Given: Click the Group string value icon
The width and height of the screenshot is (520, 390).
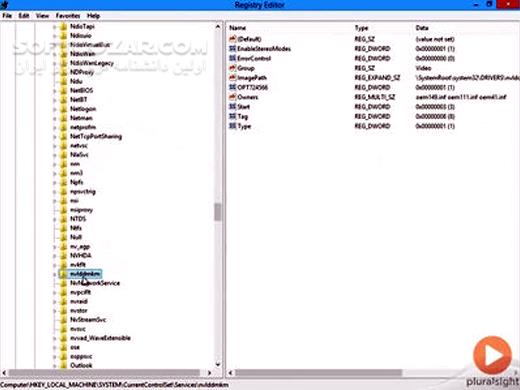Looking at the screenshot, I should coord(233,68).
